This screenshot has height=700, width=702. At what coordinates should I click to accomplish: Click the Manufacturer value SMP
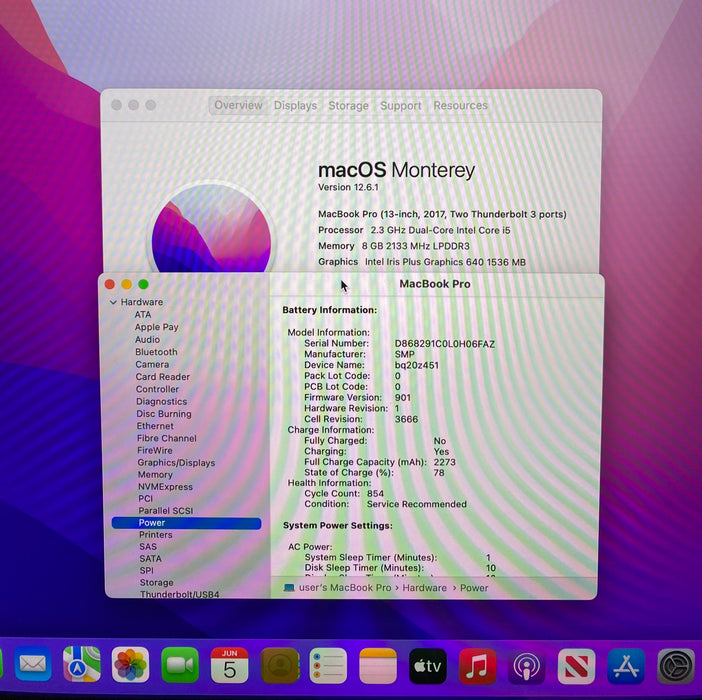click(404, 354)
